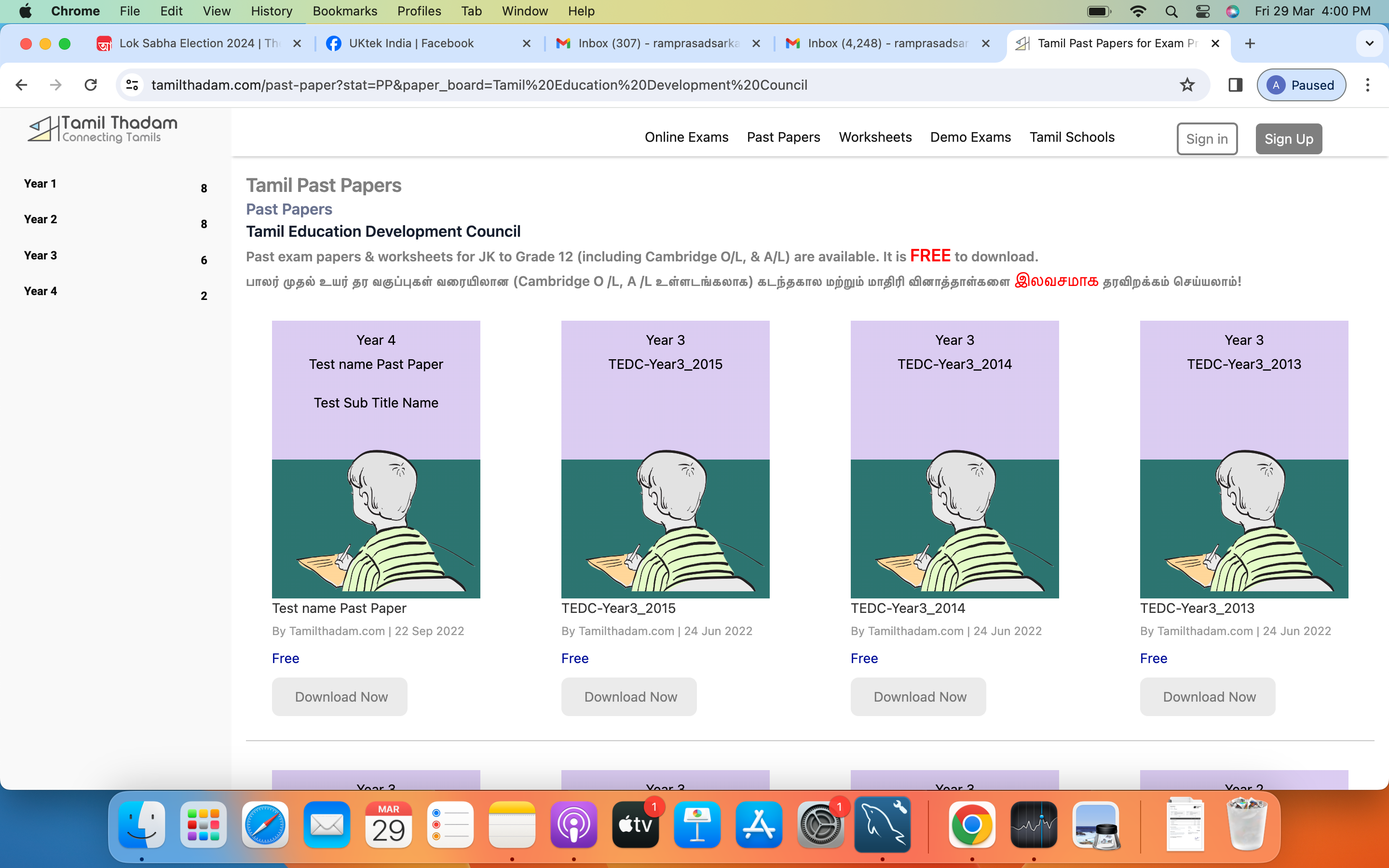This screenshot has width=1389, height=868.
Task: Download TEDC-Year3_2015 paper now
Action: (x=629, y=696)
